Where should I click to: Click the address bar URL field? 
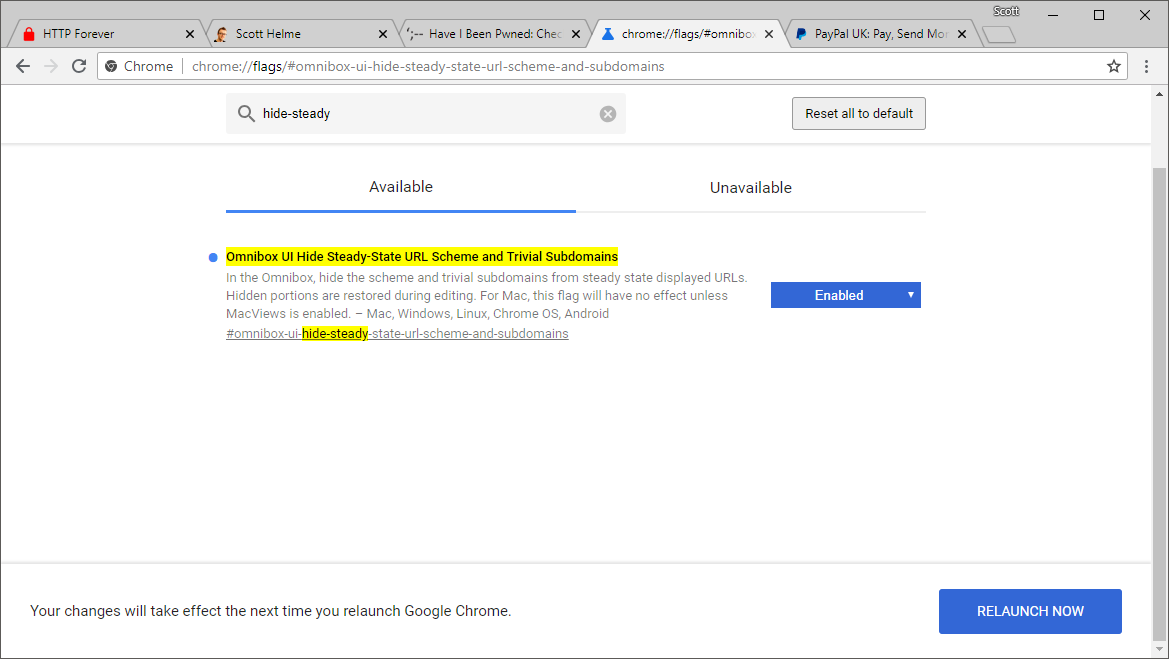tap(600, 67)
